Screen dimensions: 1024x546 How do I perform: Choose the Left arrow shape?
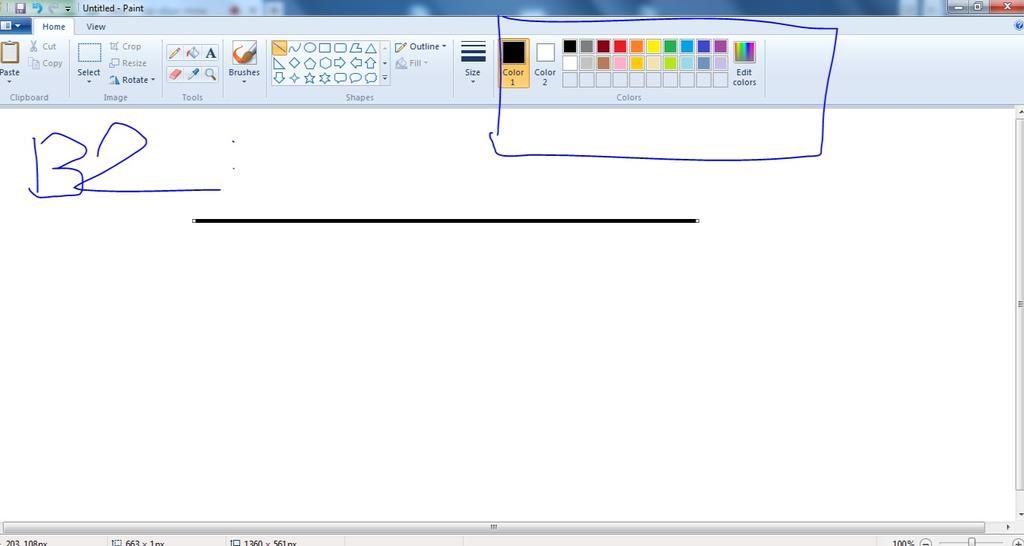355,63
